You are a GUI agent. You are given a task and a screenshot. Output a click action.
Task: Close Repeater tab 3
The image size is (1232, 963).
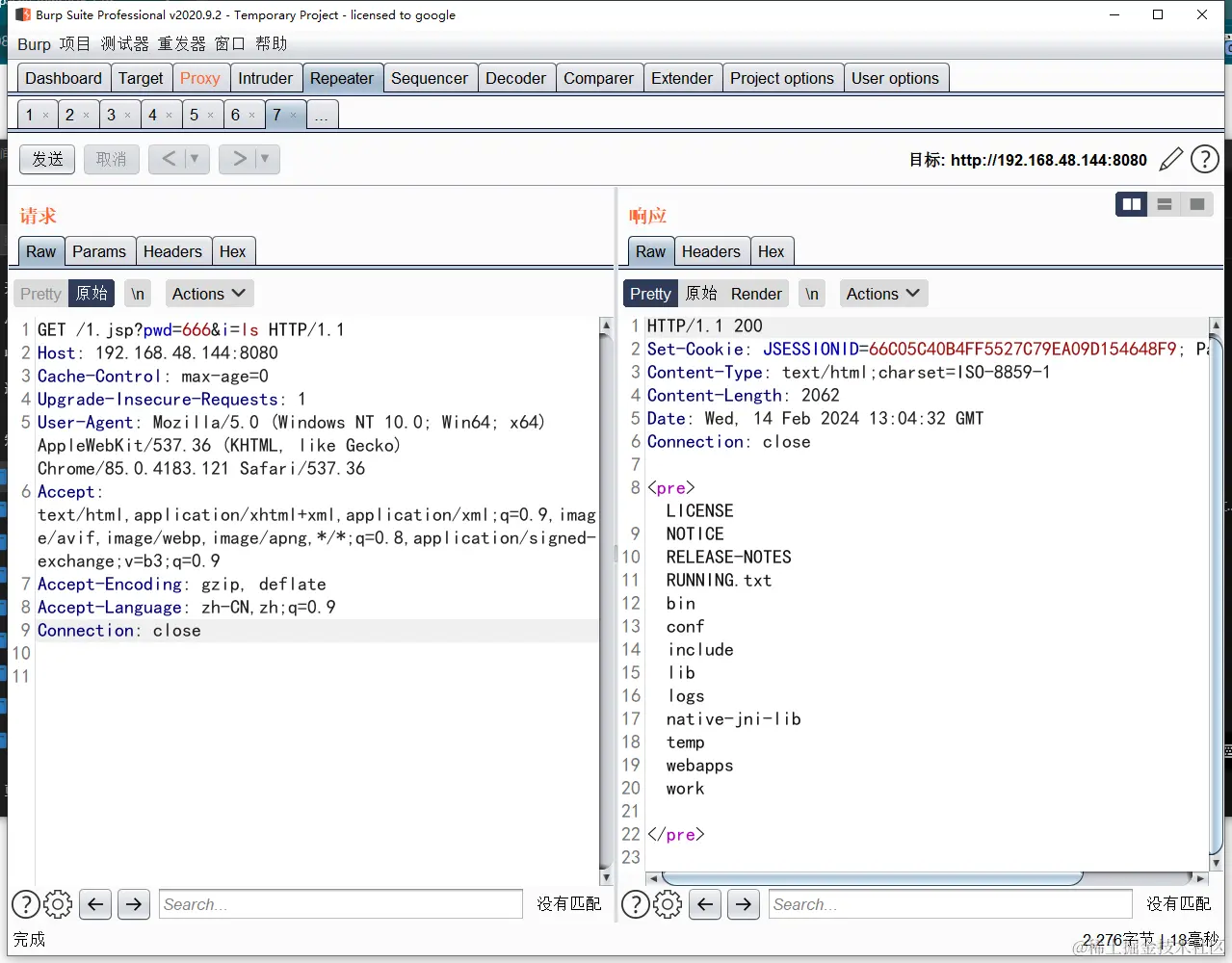coord(127,116)
